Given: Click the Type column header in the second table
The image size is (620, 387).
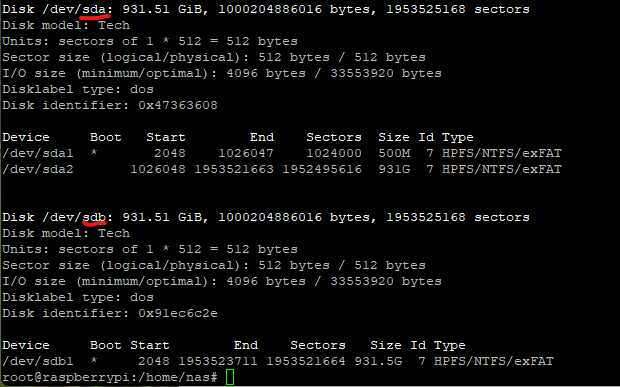Looking at the screenshot, I should pos(450,345).
